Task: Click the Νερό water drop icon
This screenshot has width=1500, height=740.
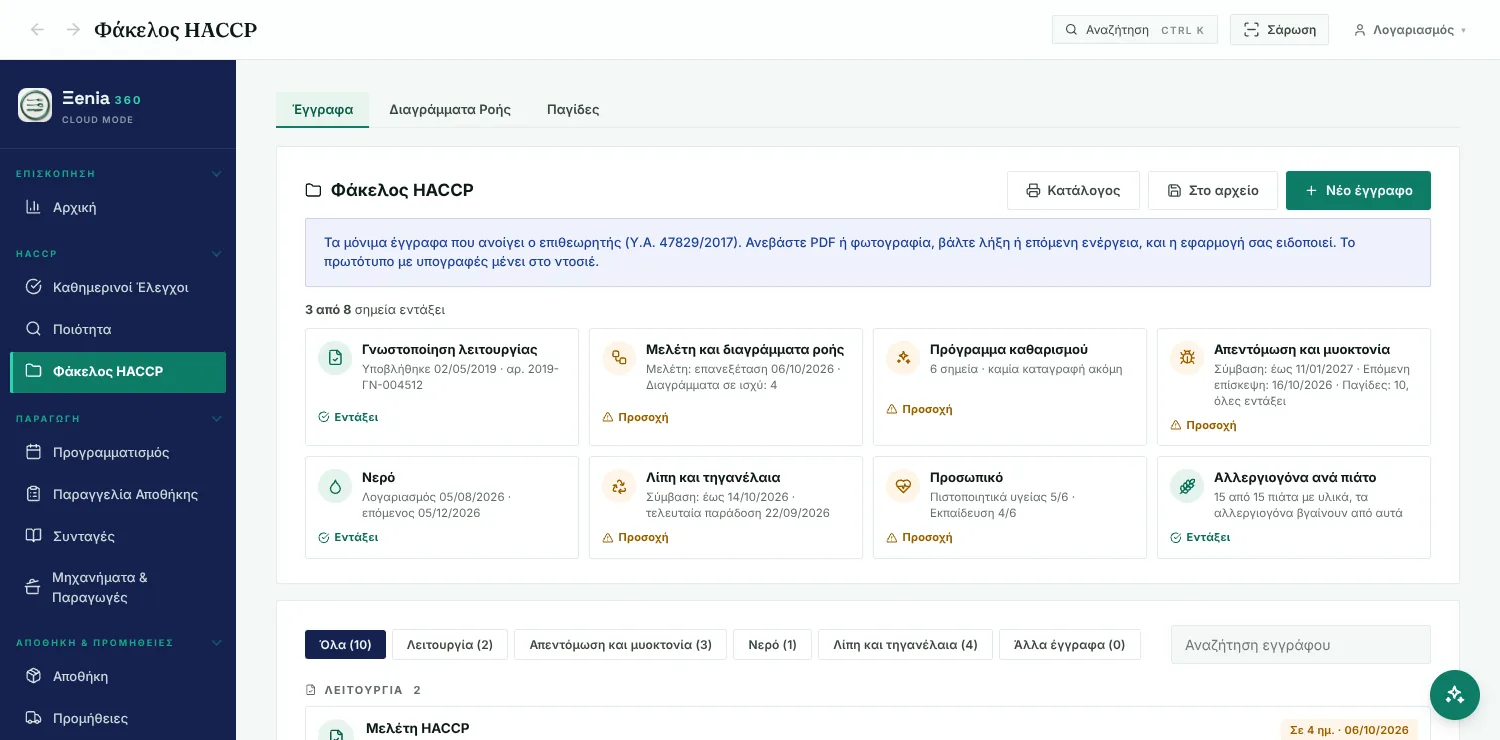Action: (x=335, y=486)
